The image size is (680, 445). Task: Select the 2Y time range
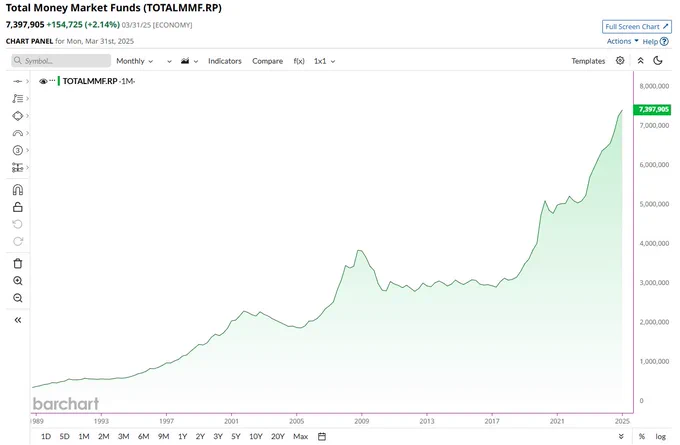click(200, 436)
